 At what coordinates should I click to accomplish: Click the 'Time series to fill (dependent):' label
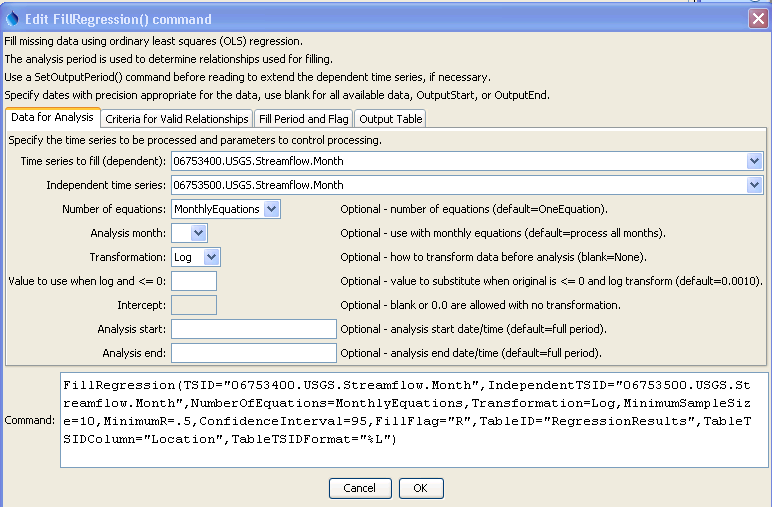(93, 161)
